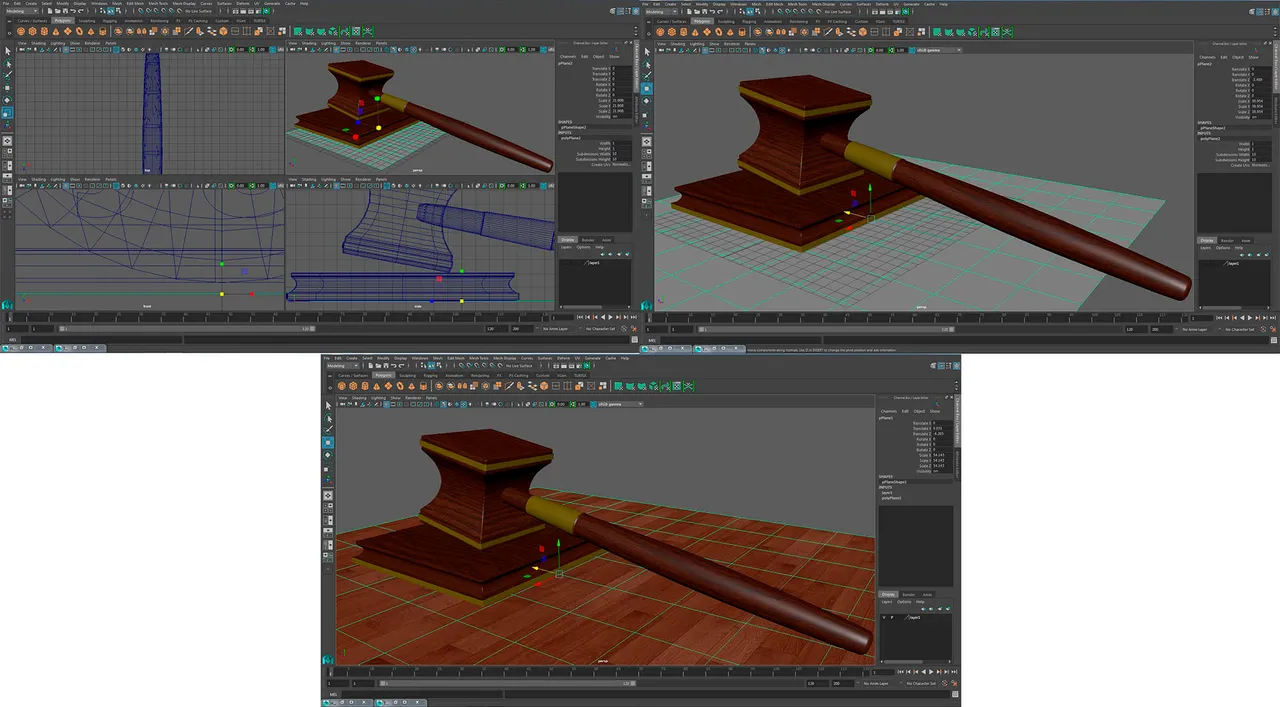
Task: Toggle Snap to curves in the top-left window's status line
Action: coord(149,11)
